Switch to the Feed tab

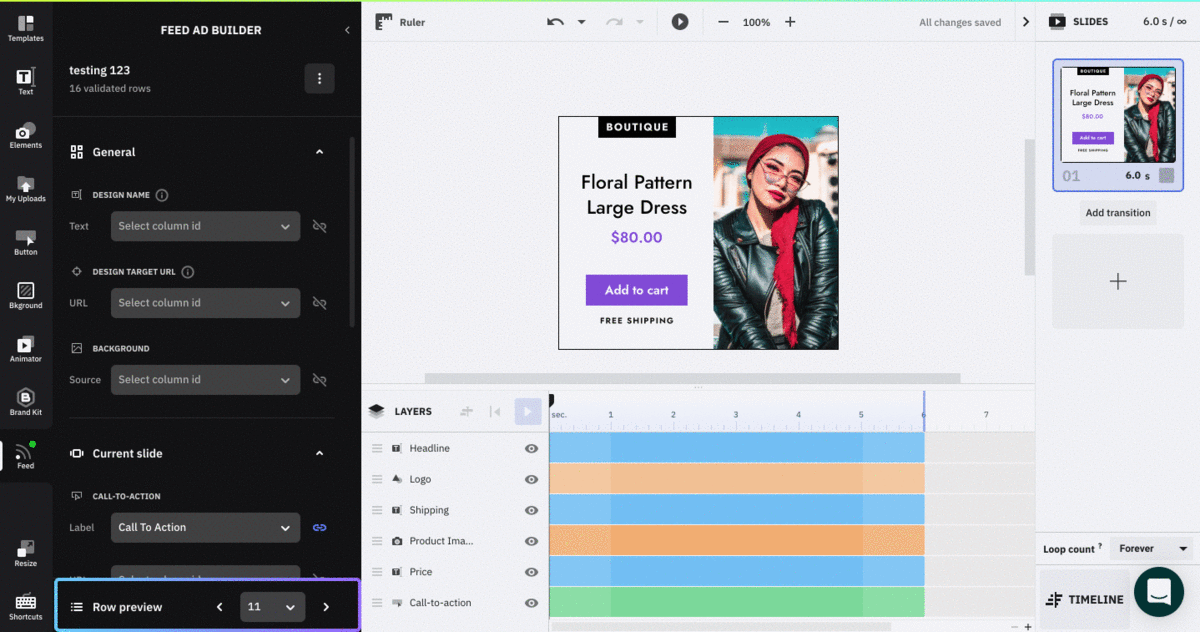[x=26, y=452]
